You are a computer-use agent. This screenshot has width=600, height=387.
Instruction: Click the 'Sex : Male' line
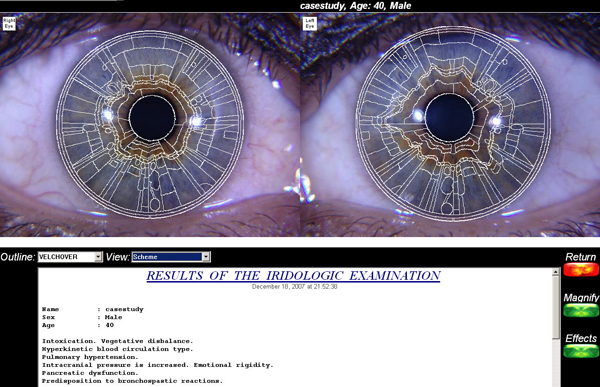(x=82, y=317)
